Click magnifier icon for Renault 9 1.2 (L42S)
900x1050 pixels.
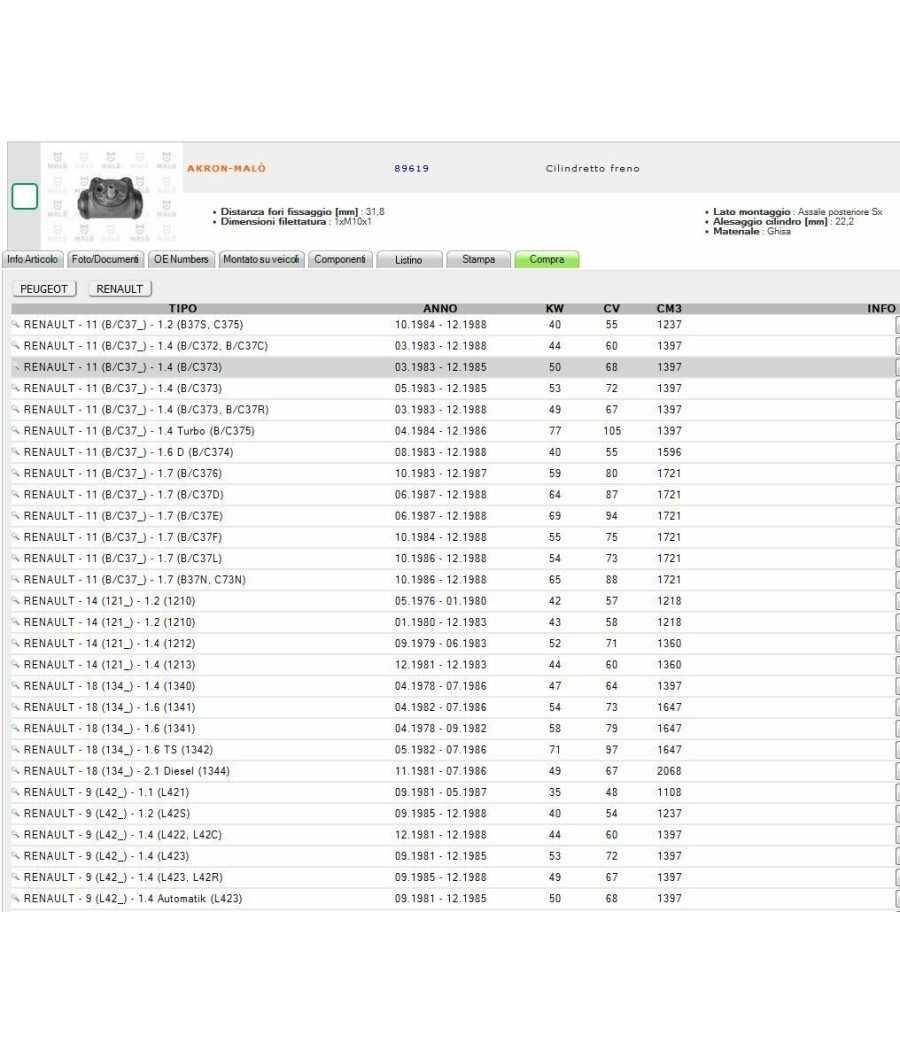click(x=15, y=813)
